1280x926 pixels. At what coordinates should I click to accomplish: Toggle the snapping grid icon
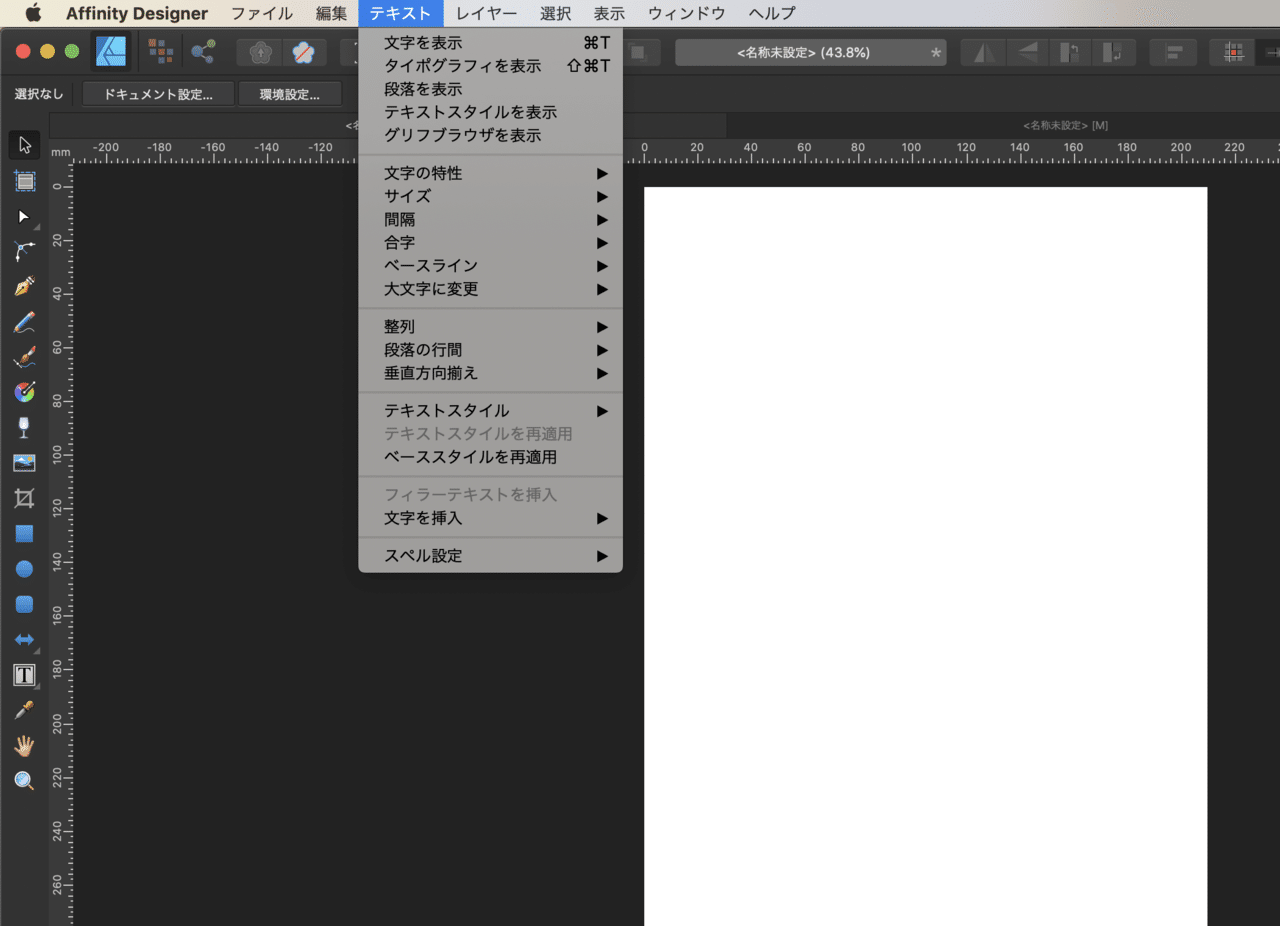(x=1233, y=52)
